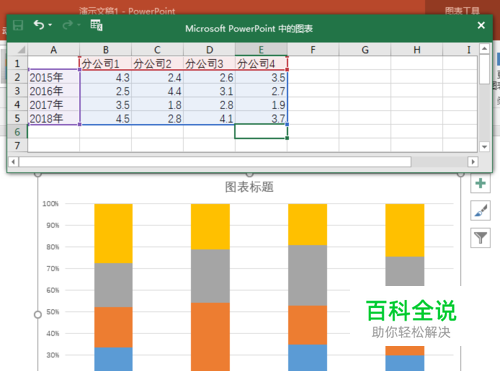Screen dimensions: 500x371
Task: Click the Chart Elements plus button
Action: 480,183
